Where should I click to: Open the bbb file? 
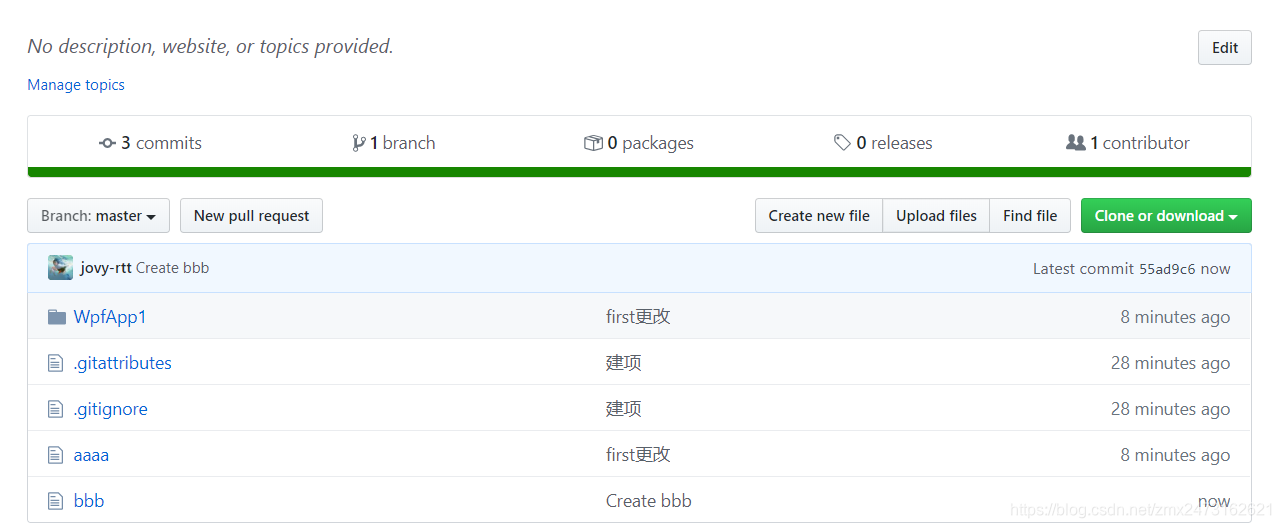coord(89,501)
